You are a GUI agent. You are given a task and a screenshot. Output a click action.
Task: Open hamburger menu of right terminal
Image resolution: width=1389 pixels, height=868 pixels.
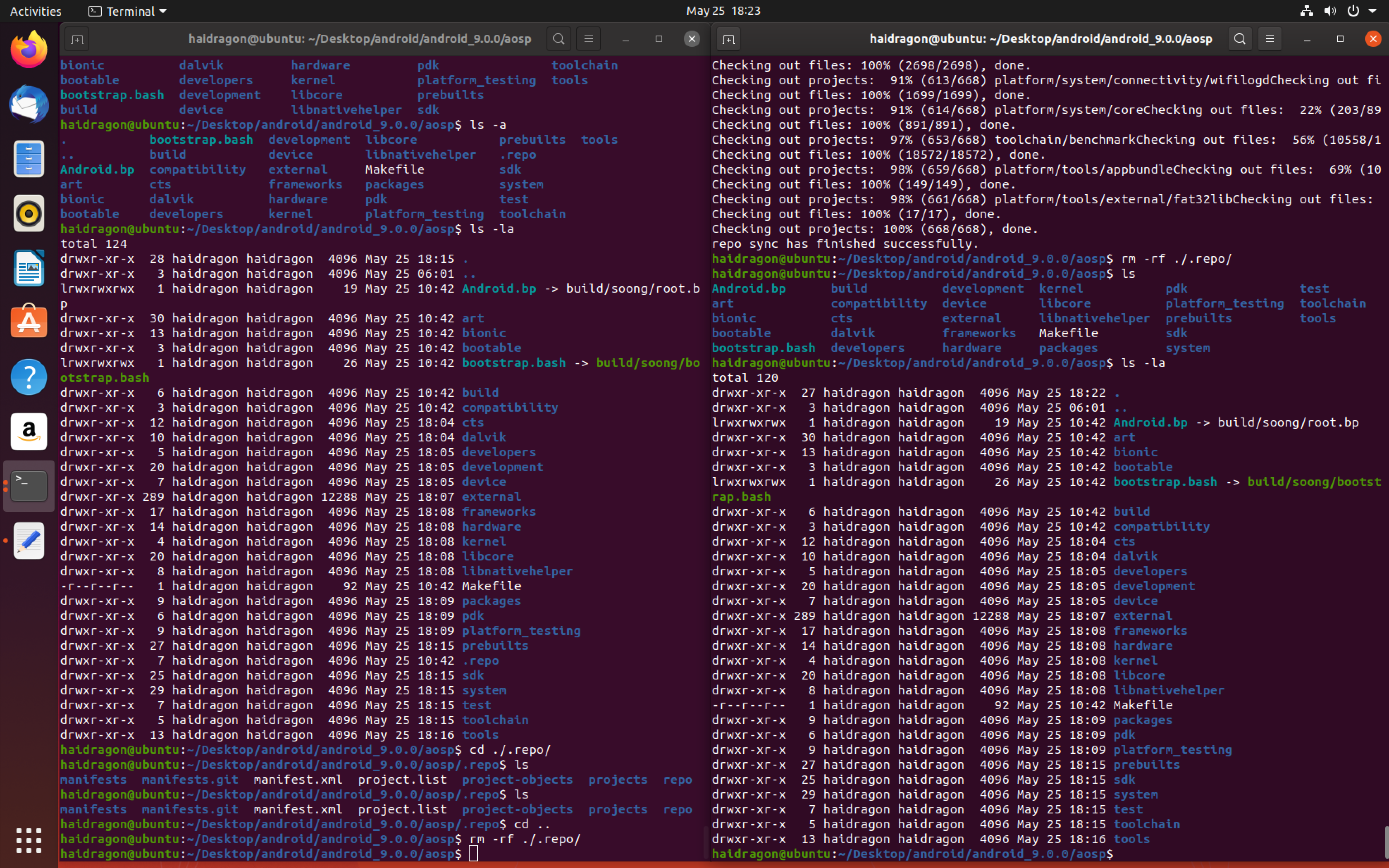1270,39
